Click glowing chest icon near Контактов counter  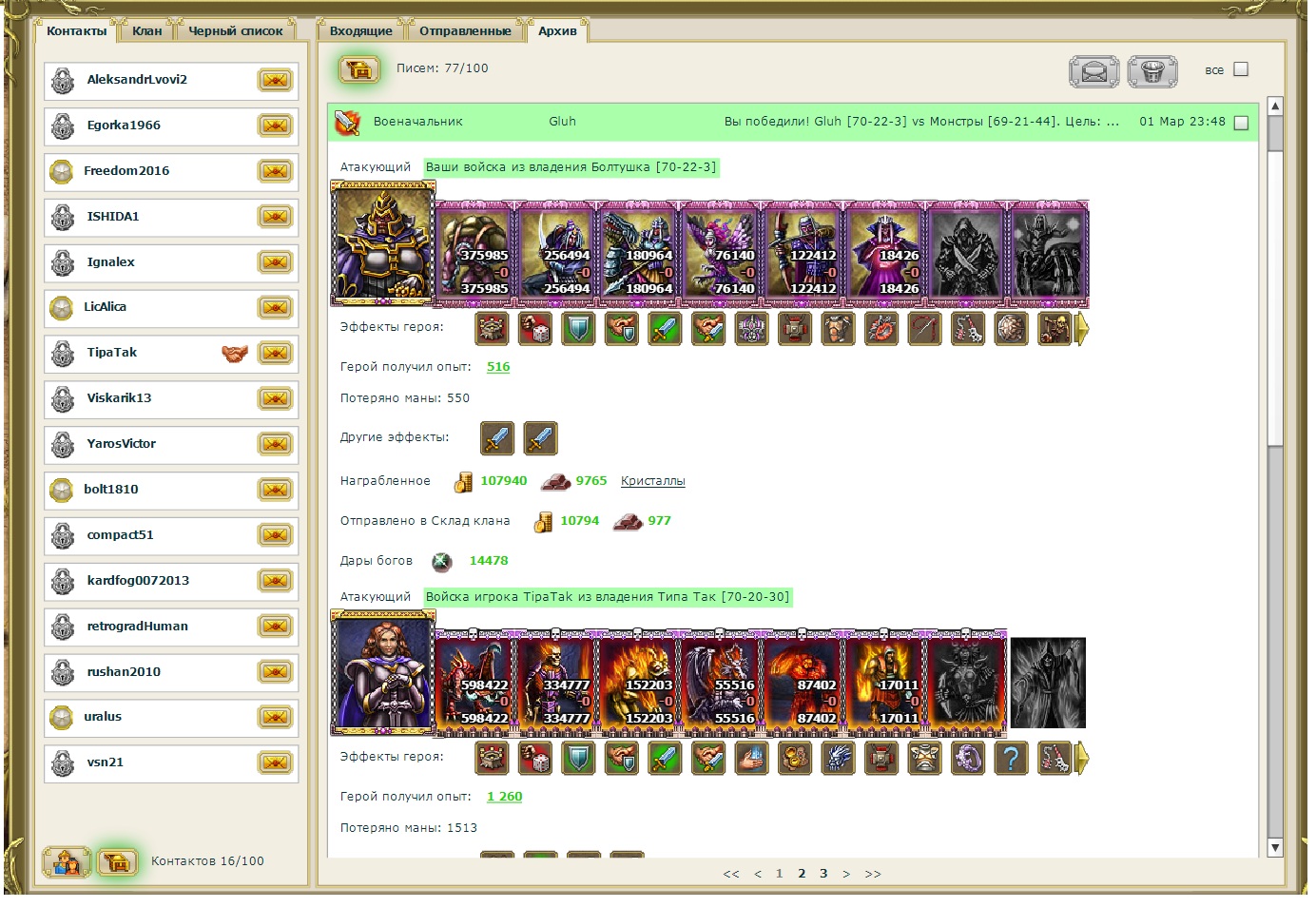[x=117, y=862]
